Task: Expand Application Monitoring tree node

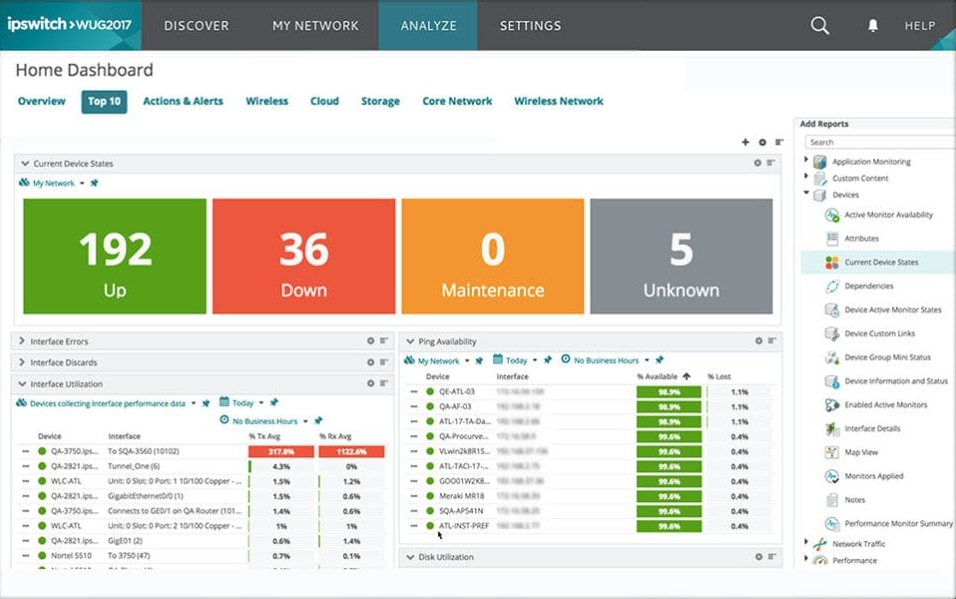Action: pos(806,160)
